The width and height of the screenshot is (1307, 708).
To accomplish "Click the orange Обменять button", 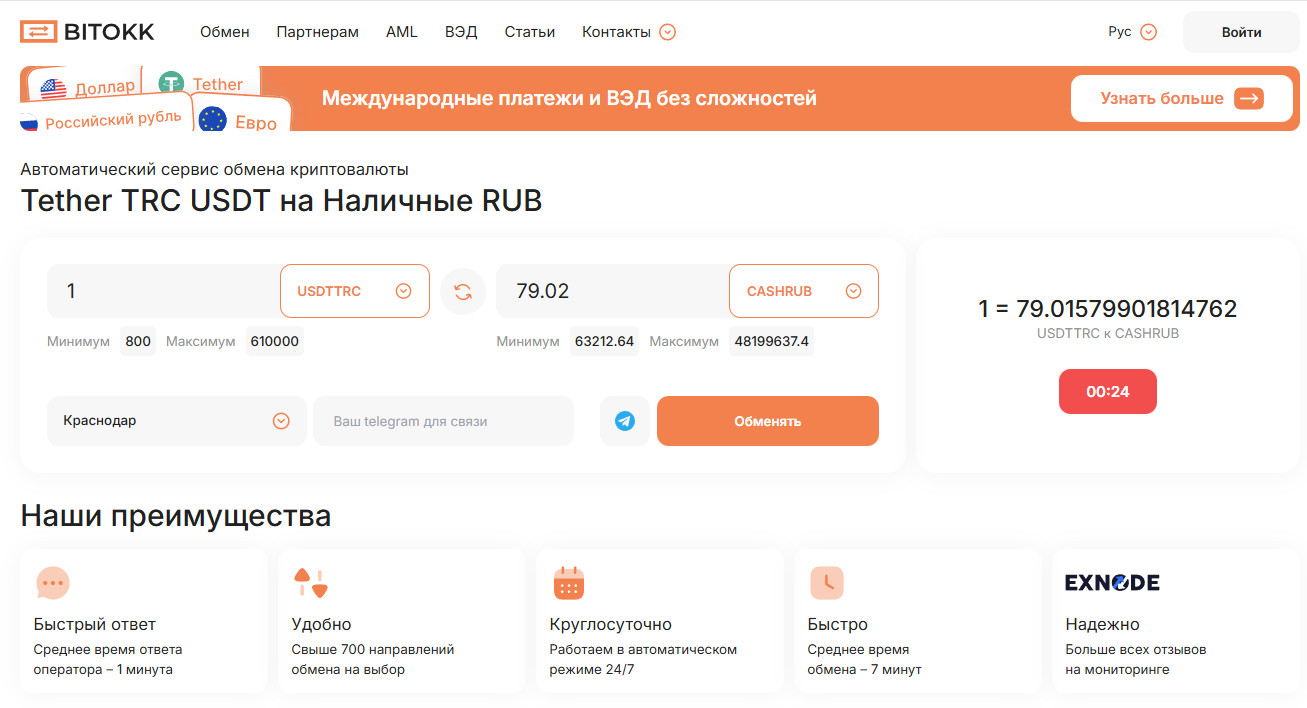I will click(x=768, y=421).
